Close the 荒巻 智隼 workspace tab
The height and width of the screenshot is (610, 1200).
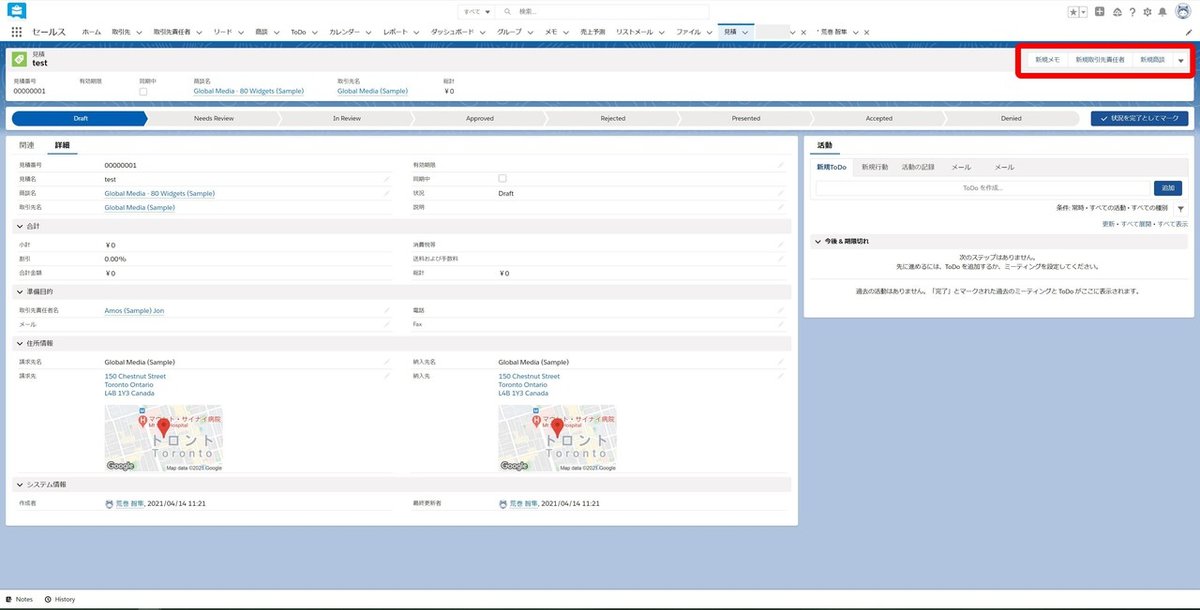point(866,32)
